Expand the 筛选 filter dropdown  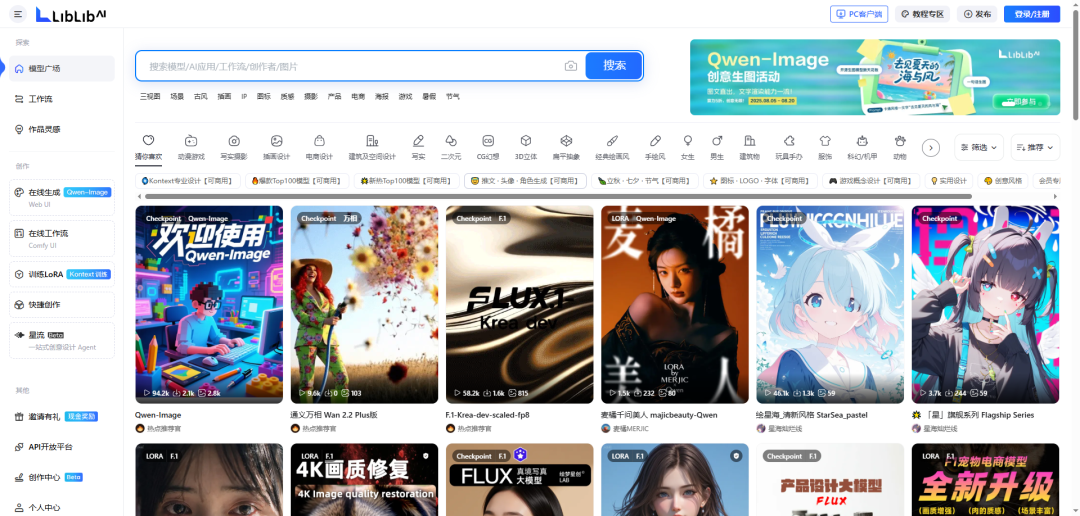[x=979, y=147]
